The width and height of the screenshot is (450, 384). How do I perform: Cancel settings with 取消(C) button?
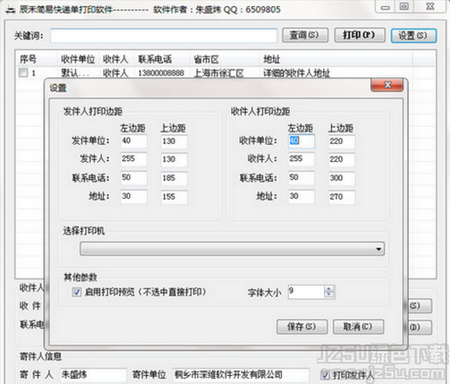pyautogui.click(x=358, y=327)
